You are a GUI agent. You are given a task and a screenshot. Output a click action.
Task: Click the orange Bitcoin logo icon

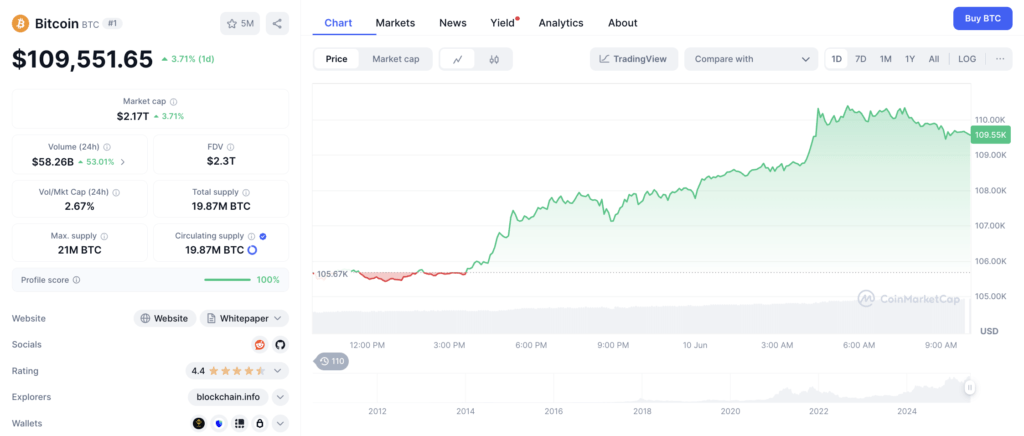coord(20,23)
